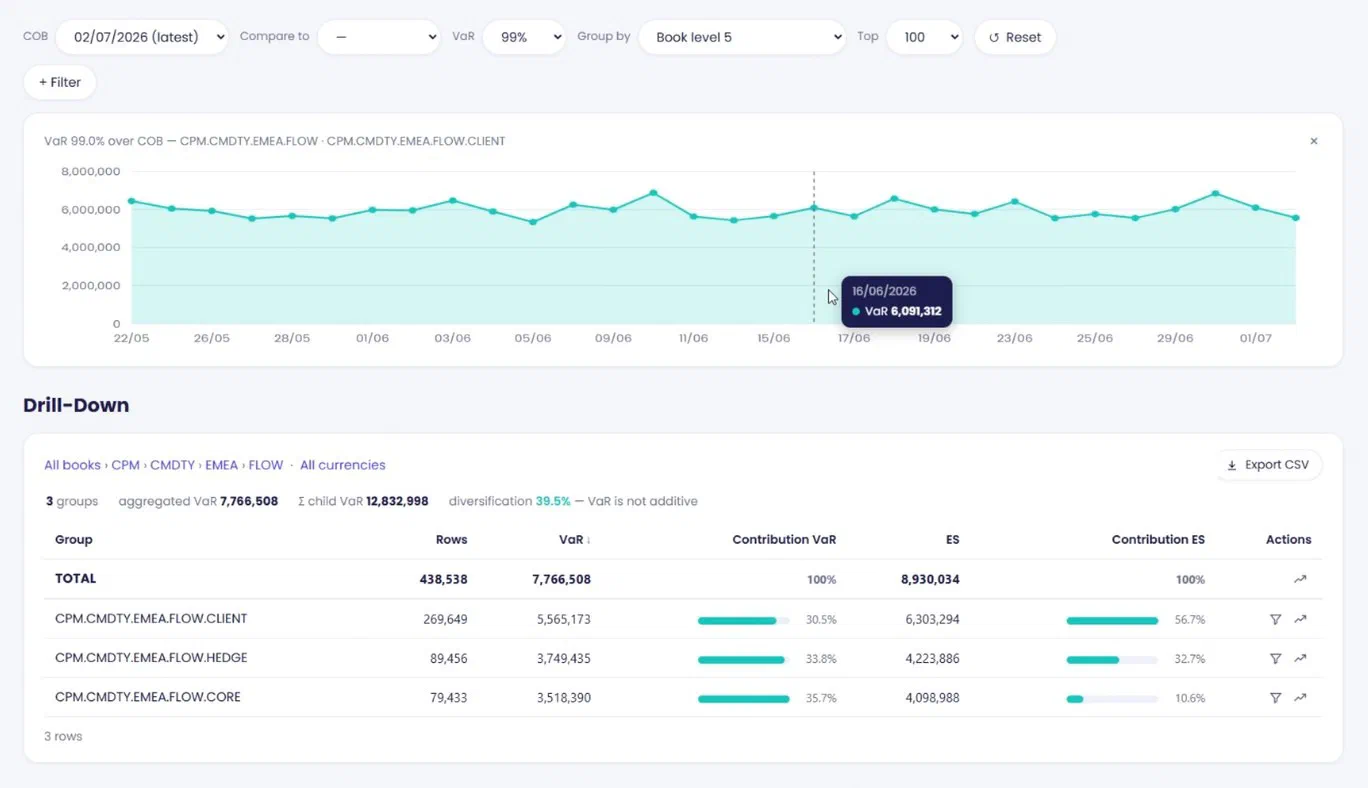
Task: Click the ES value 4,098,988
Action: pyautogui.click(x=932, y=698)
